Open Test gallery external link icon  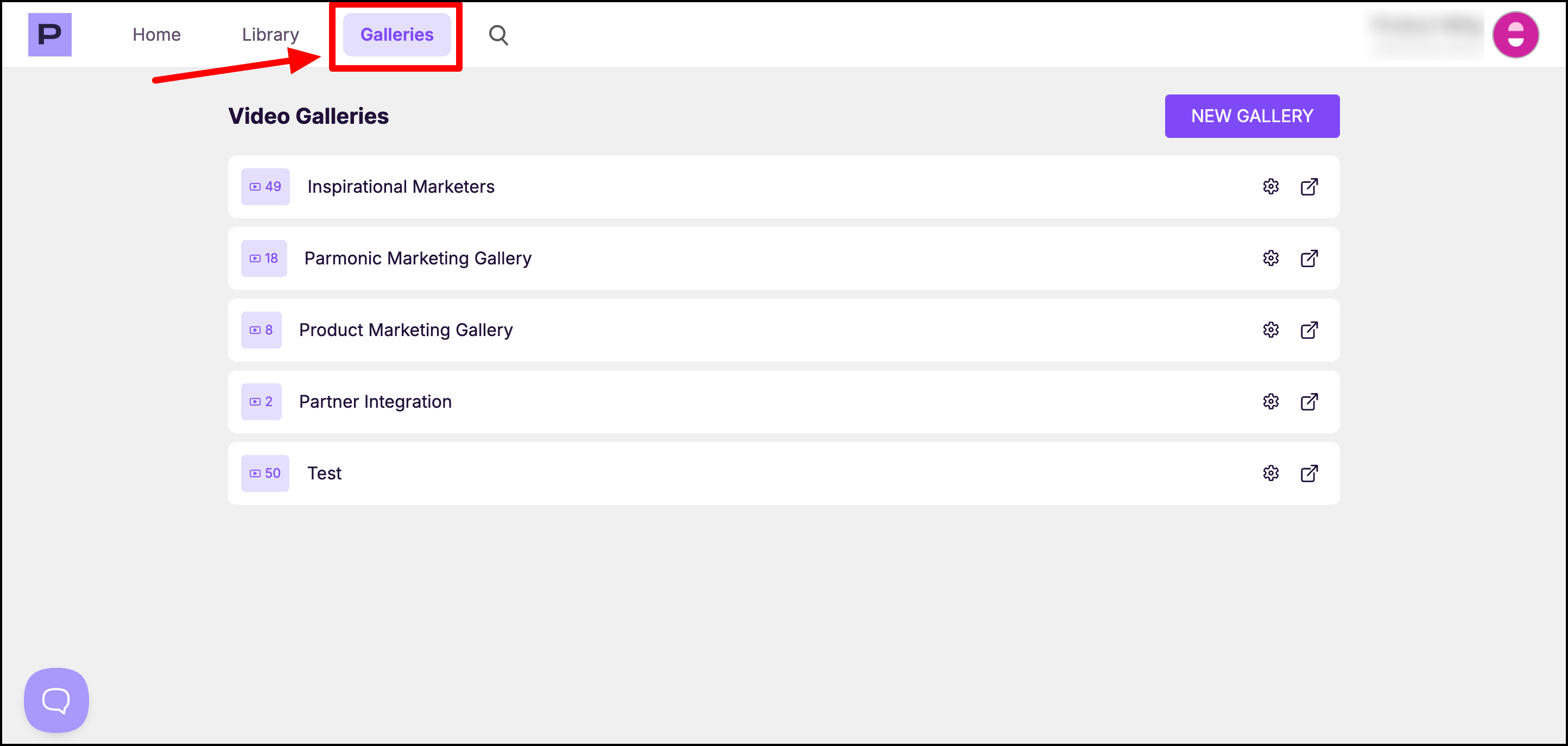pyautogui.click(x=1308, y=473)
